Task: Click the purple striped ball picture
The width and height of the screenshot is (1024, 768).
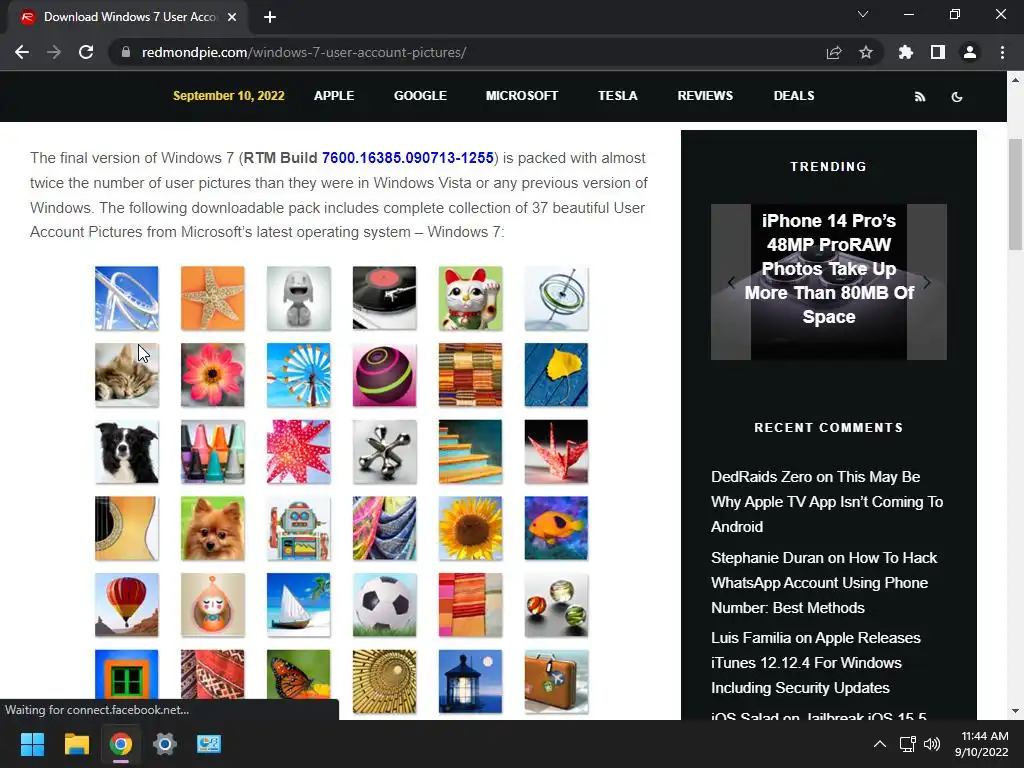Action: pos(385,375)
